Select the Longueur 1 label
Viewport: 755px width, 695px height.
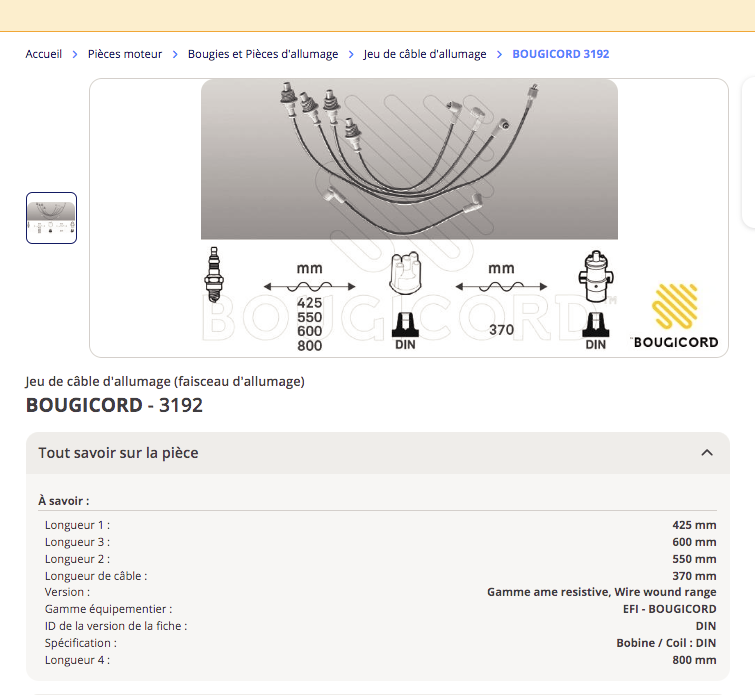[x=77, y=525]
